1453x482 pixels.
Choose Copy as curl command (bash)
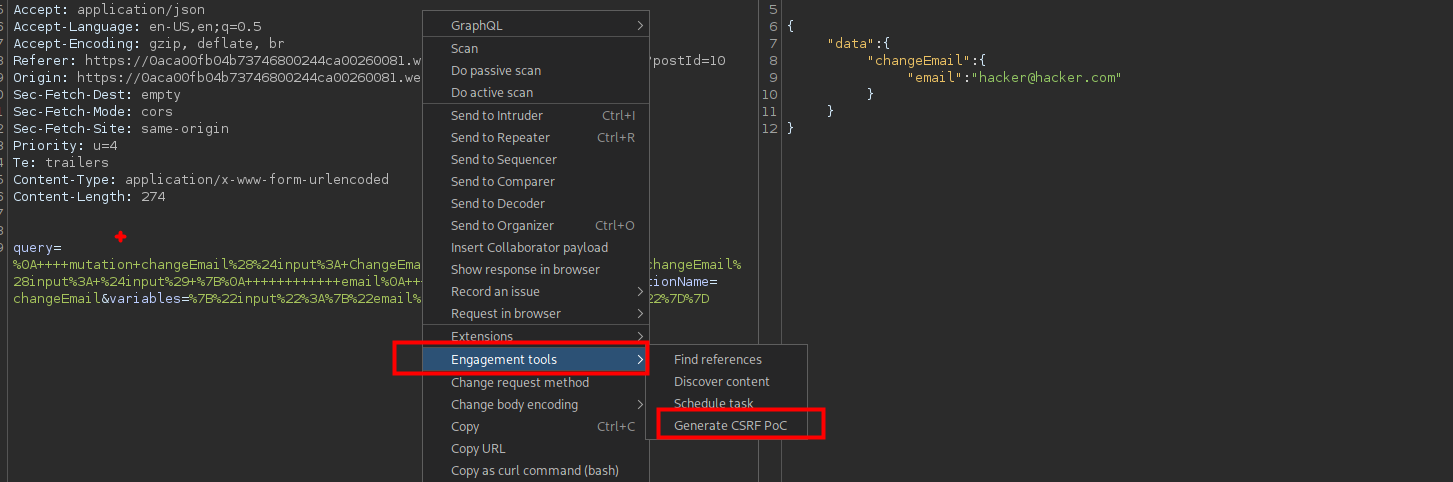[534, 470]
